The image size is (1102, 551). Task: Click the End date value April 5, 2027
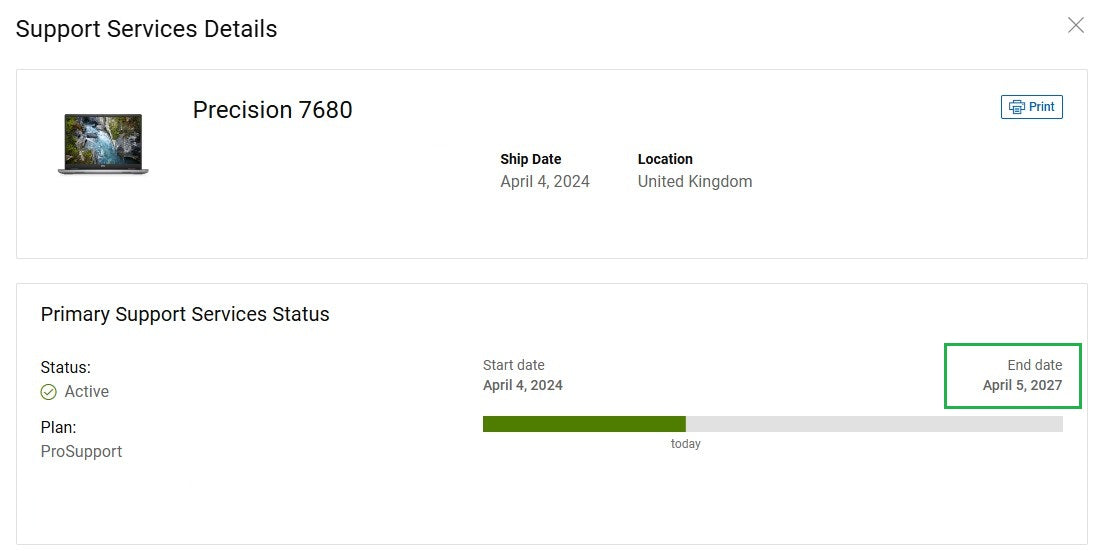1022,385
